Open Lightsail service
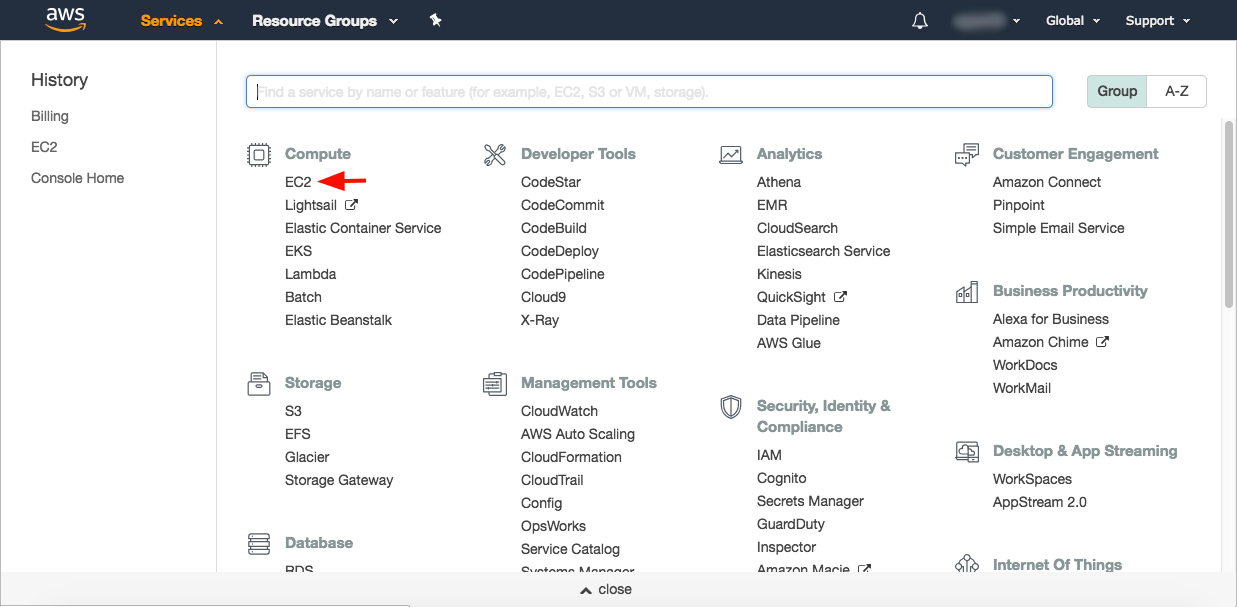Screen dimensions: 1237x607 (311, 205)
